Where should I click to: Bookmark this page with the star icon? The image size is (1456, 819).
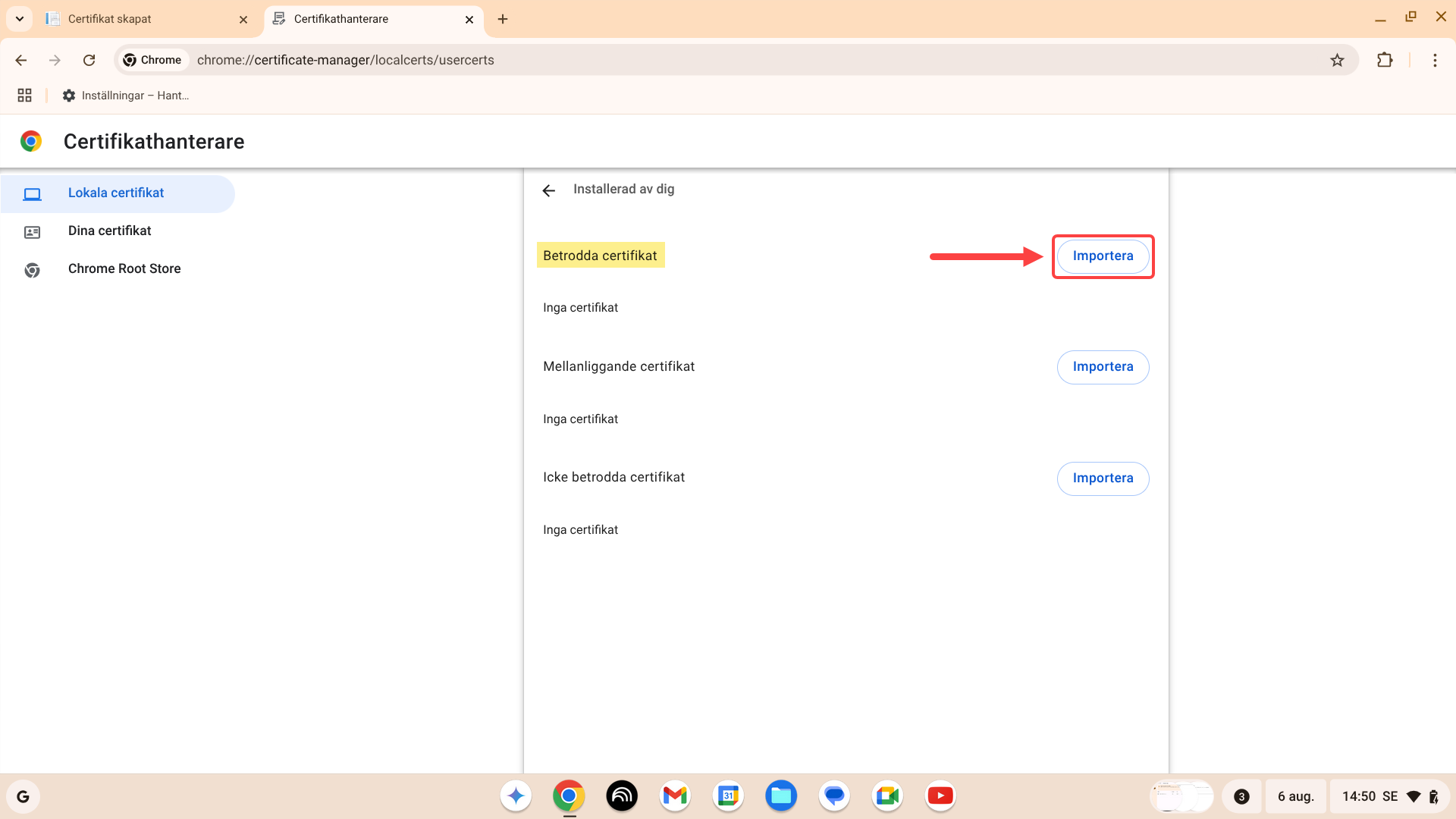(x=1337, y=60)
